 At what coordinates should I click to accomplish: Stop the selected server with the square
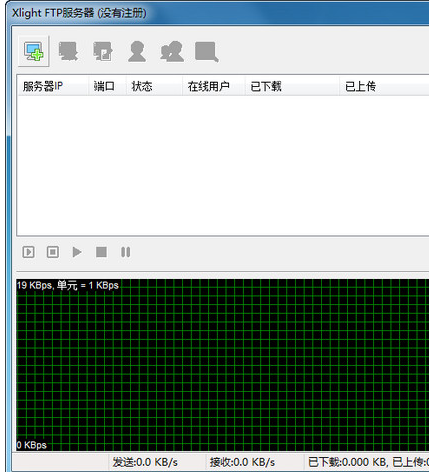(101, 252)
